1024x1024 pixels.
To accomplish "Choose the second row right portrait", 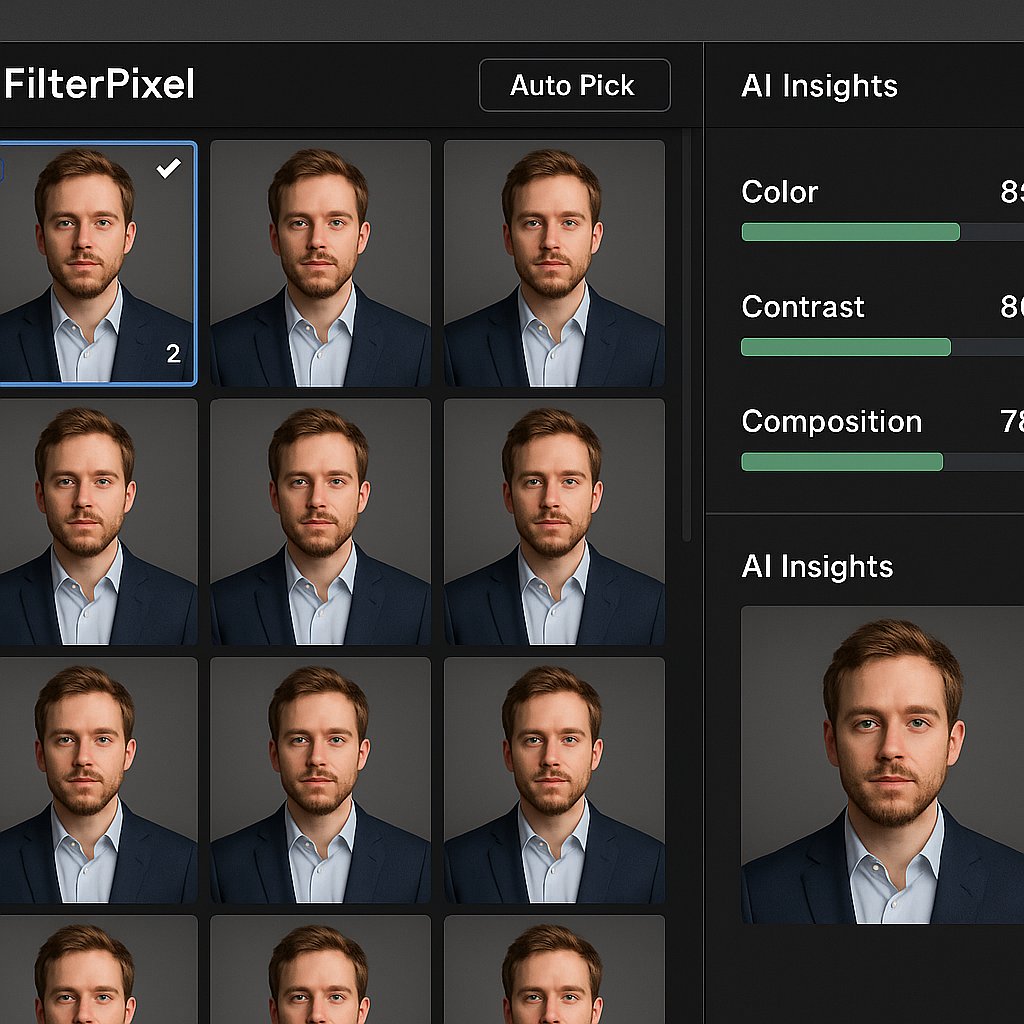I will point(554,522).
